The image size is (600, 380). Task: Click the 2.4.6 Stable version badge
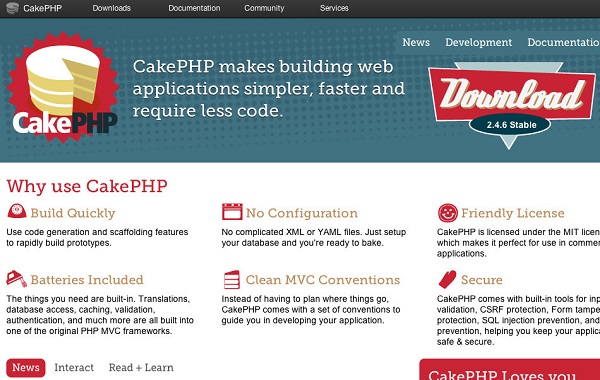point(511,125)
